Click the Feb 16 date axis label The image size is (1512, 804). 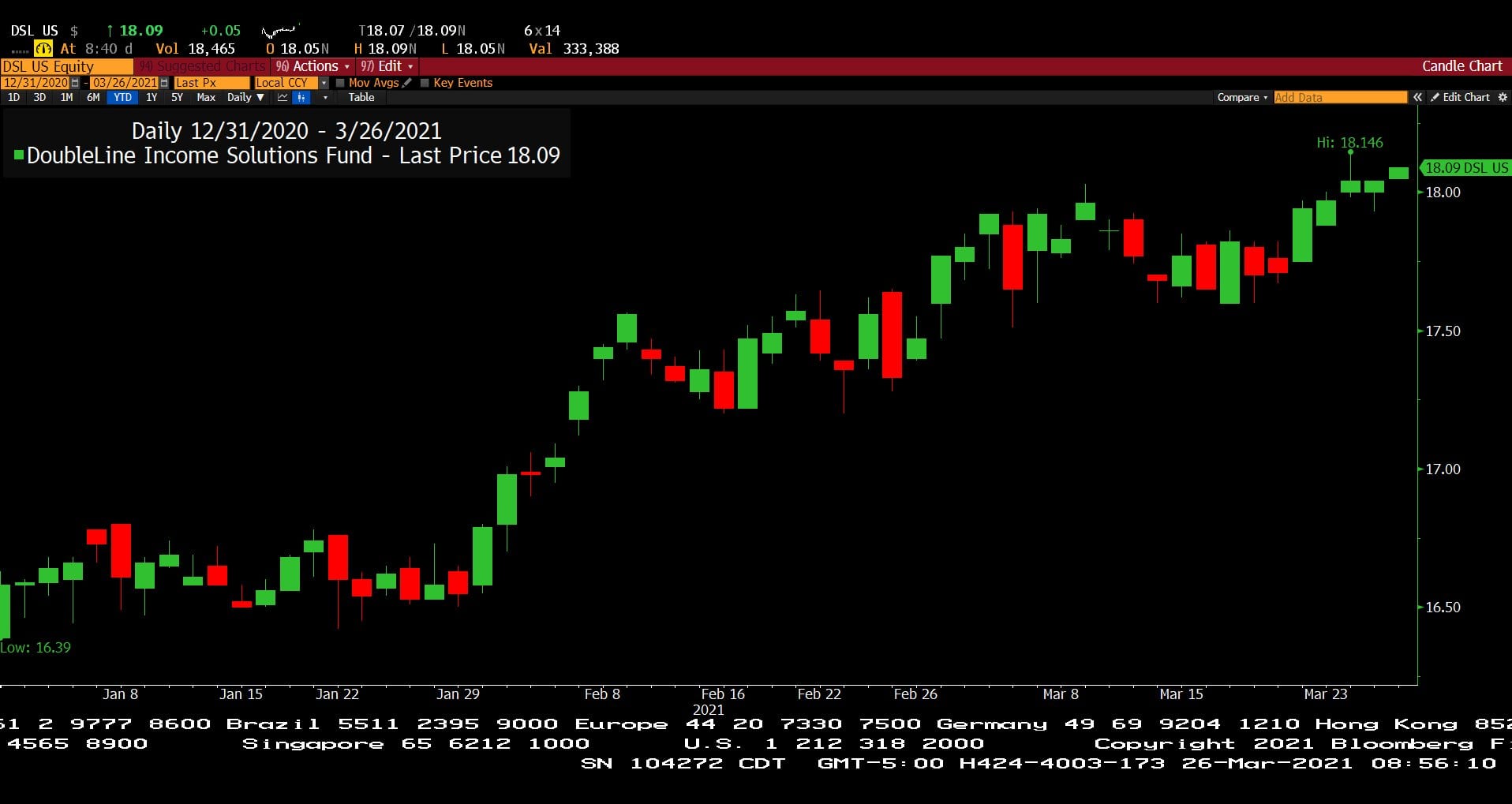point(723,694)
